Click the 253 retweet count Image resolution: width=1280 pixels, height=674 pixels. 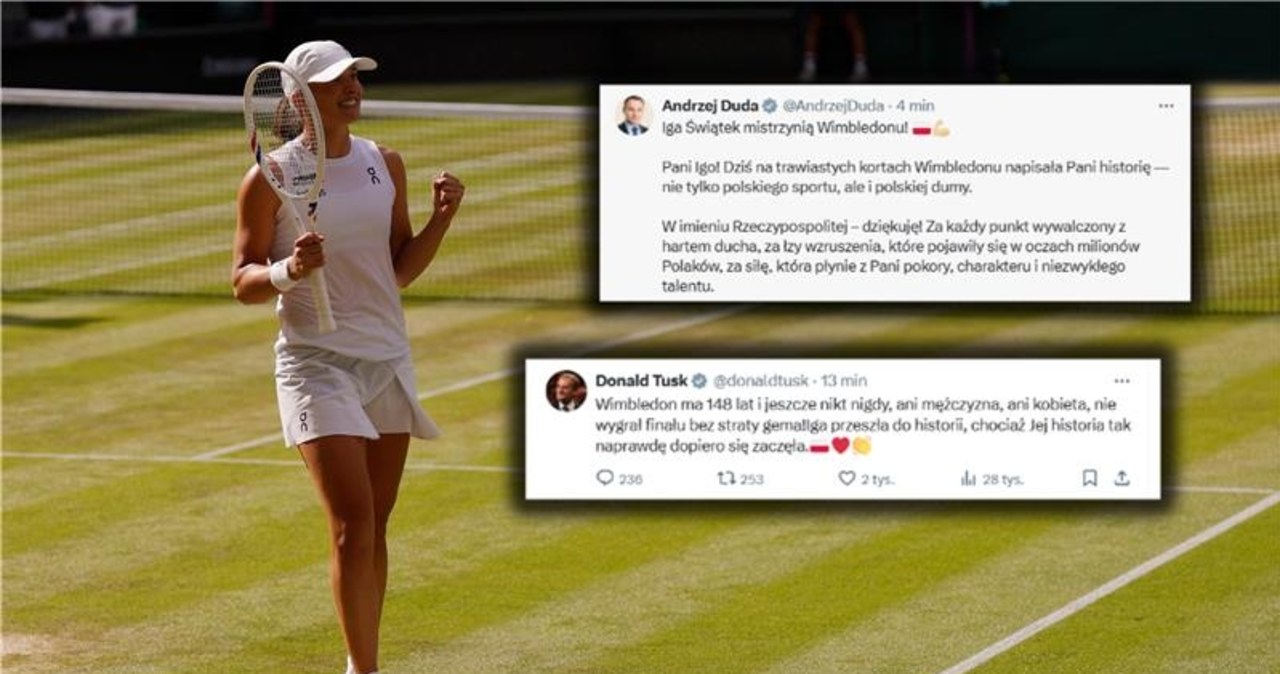pos(751,479)
